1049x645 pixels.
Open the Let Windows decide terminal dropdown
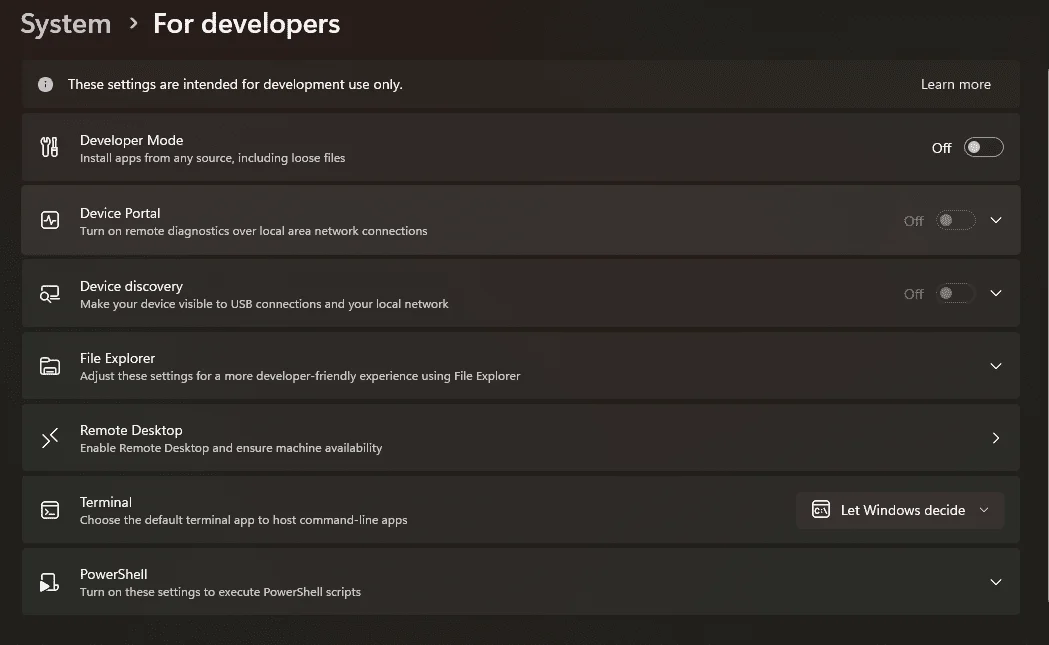[x=900, y=510]
